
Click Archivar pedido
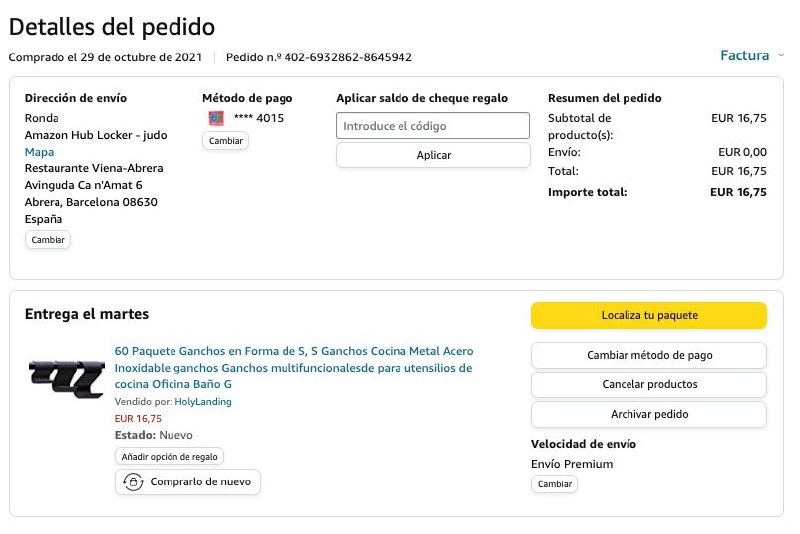pyautogui.click(x=649, y=414)
